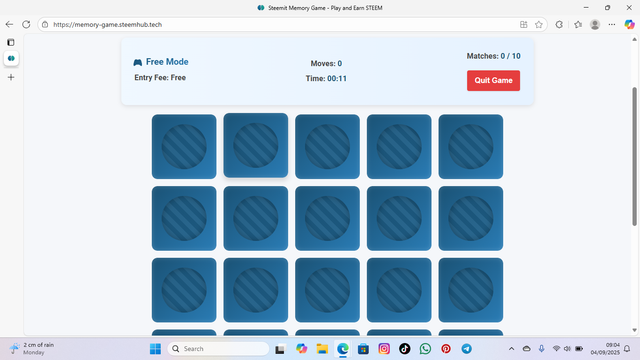The width and height of the screenshot is (640, 360).
Task: Select the Steemit Memory Game vertical tab
Action: coord(11,58)
